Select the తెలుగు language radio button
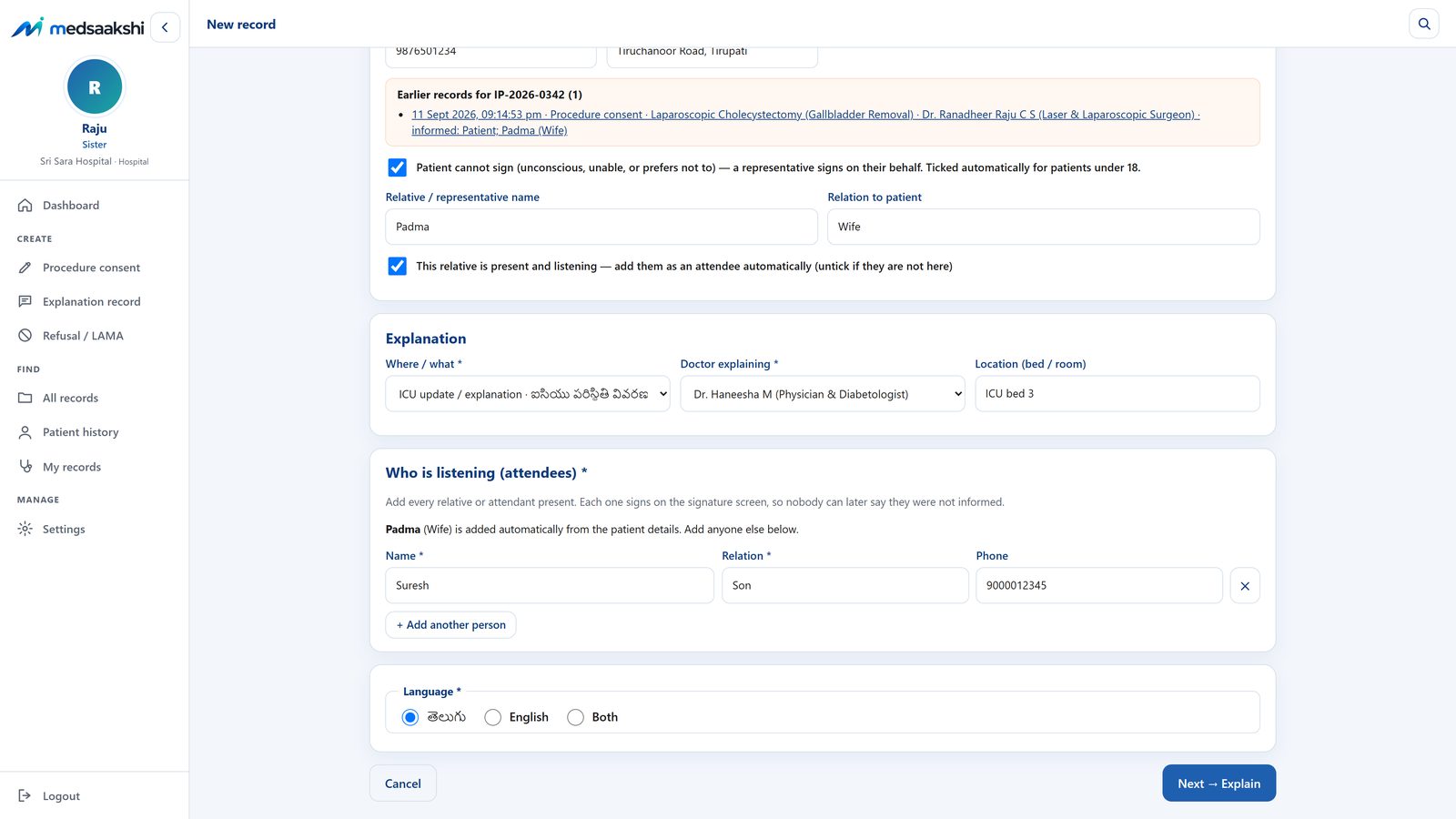This screenshot has height=819, width=1456. tap(410, 717)
